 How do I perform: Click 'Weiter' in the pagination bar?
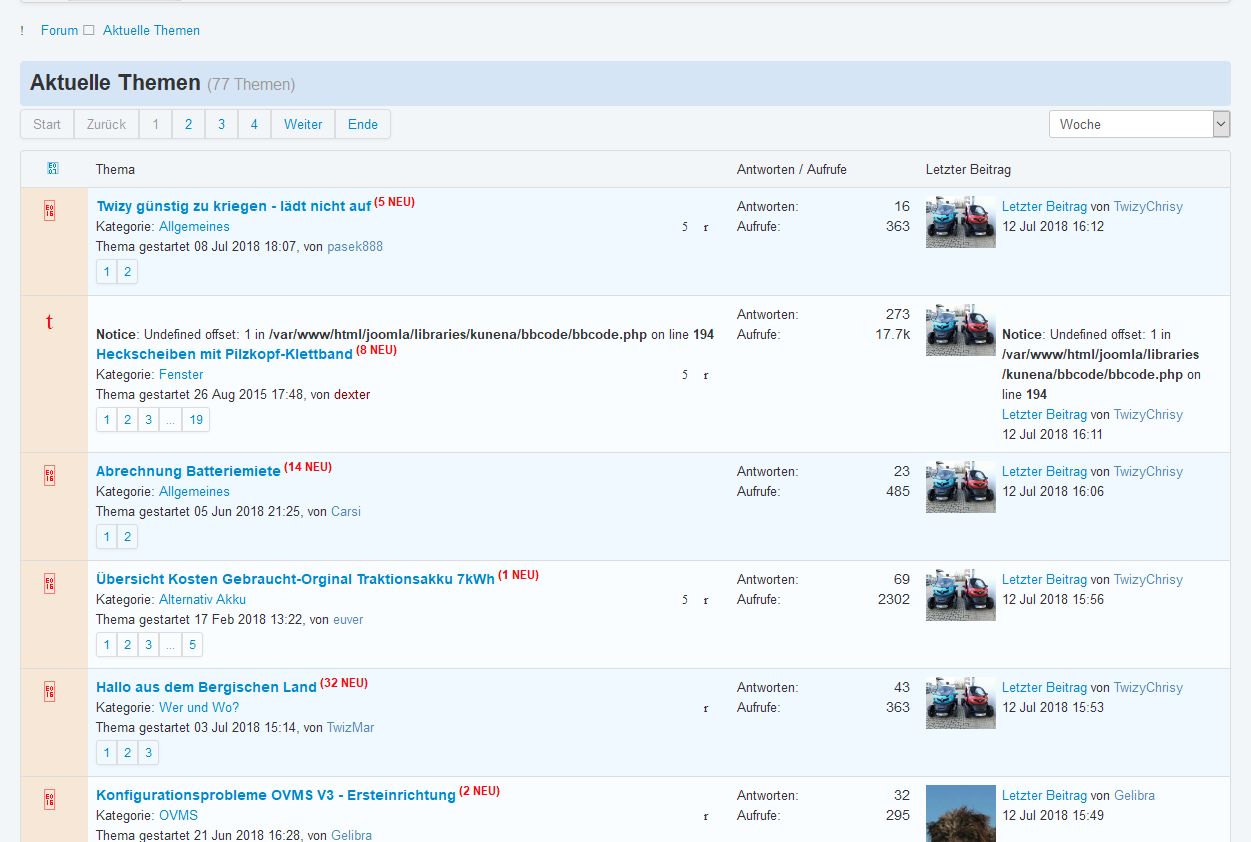tap(303, 124)
